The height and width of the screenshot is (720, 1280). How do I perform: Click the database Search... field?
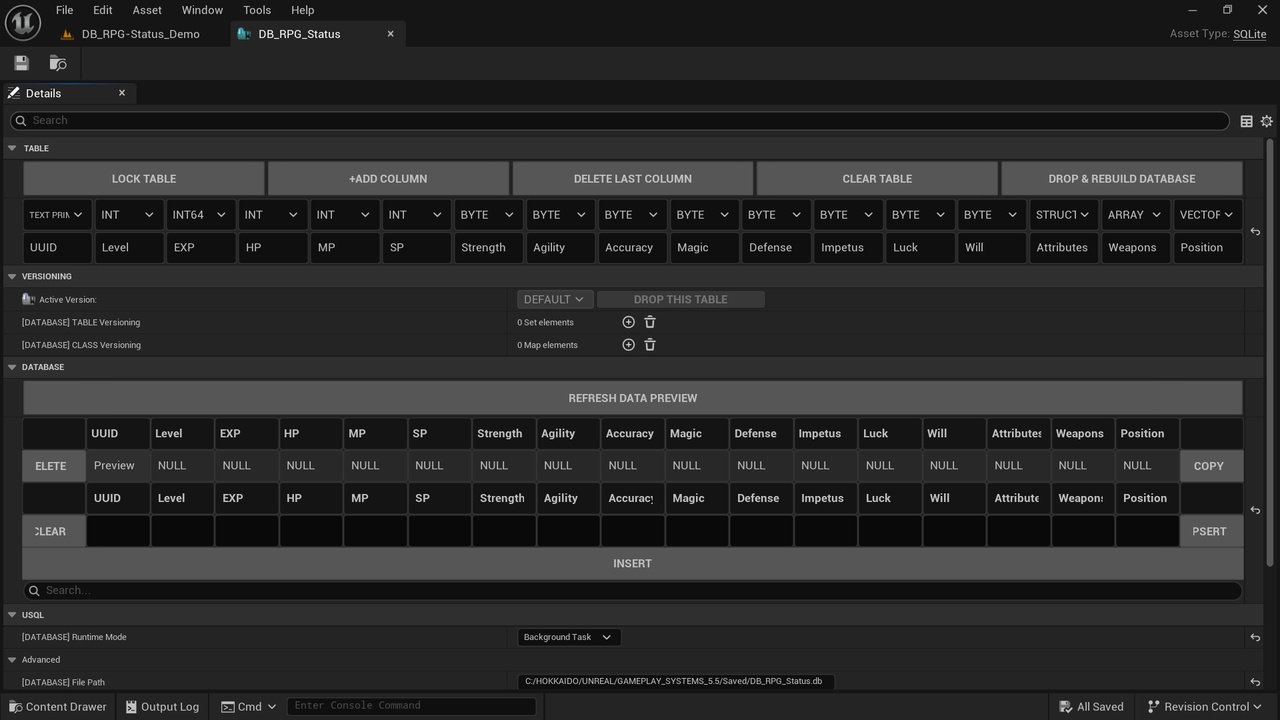coord(633,591)
